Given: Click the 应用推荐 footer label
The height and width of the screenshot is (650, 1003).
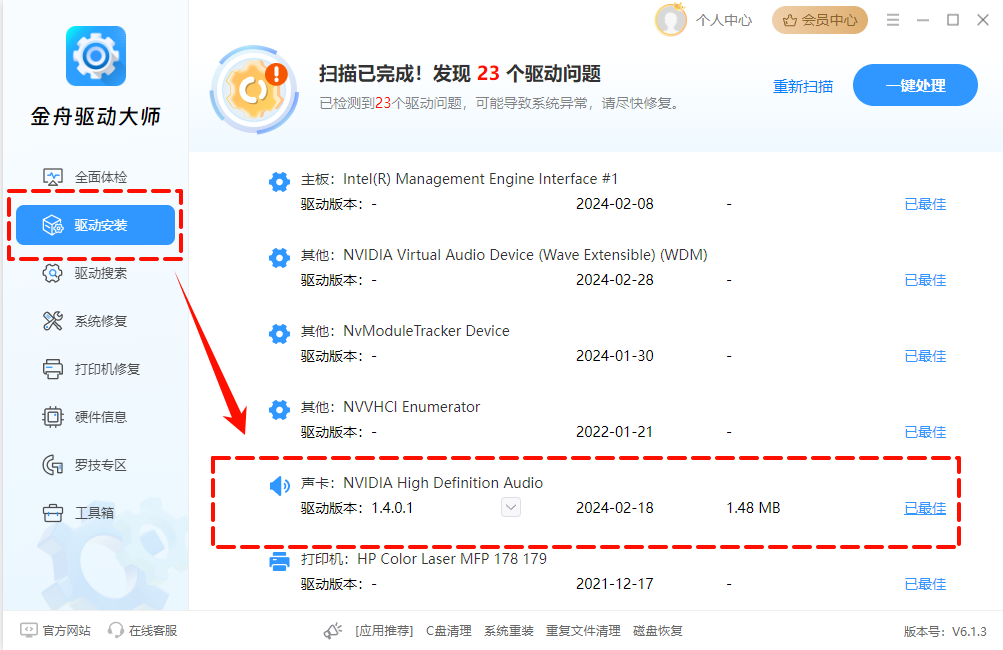Looking at the screenshot, I should (x=384, y=631).
